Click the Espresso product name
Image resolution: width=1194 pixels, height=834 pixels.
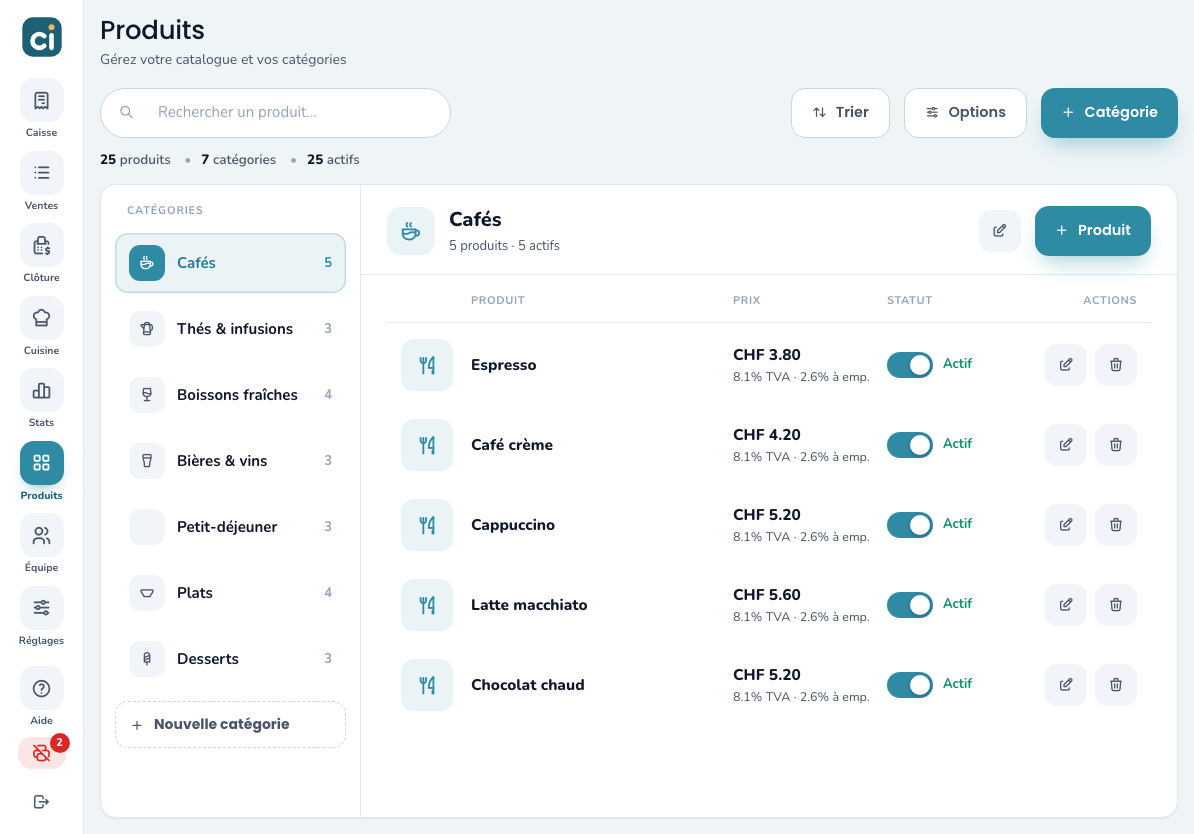click(x=503, y=365)
